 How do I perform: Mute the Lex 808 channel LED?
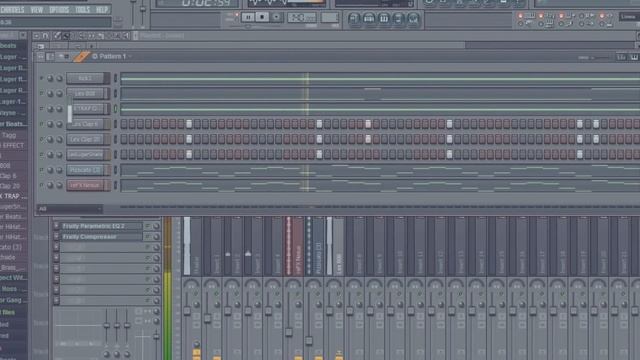[x=41, y=93]
